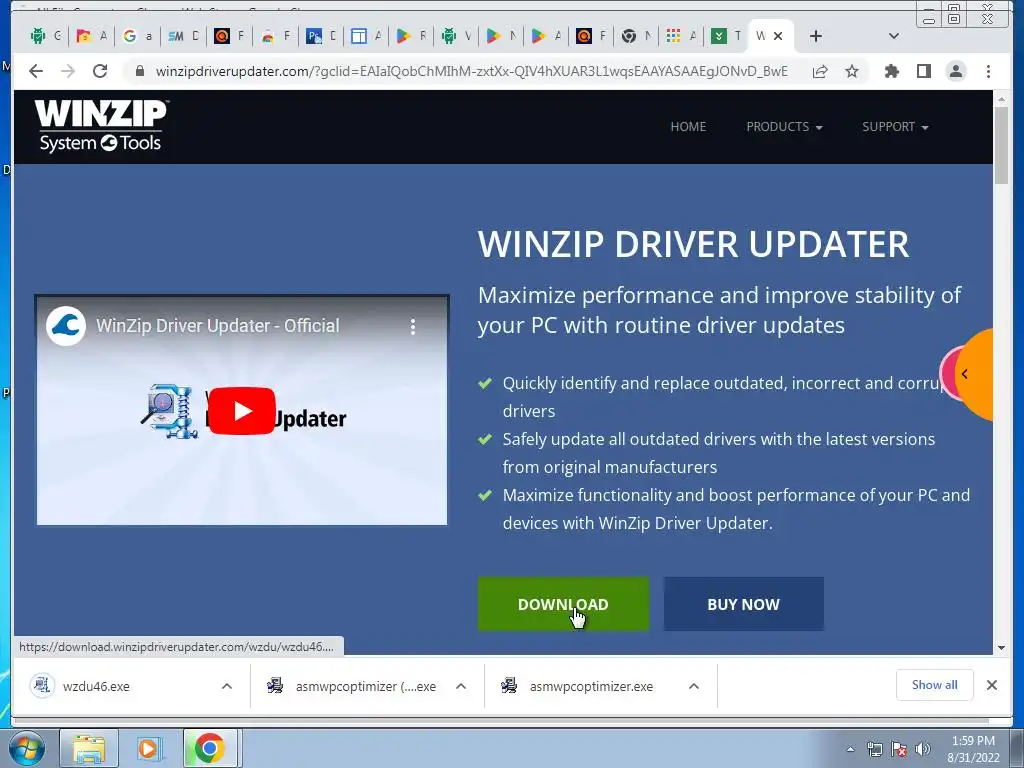
Task: Click the green DOWNLOAD button
Action: tap(563, 603)
